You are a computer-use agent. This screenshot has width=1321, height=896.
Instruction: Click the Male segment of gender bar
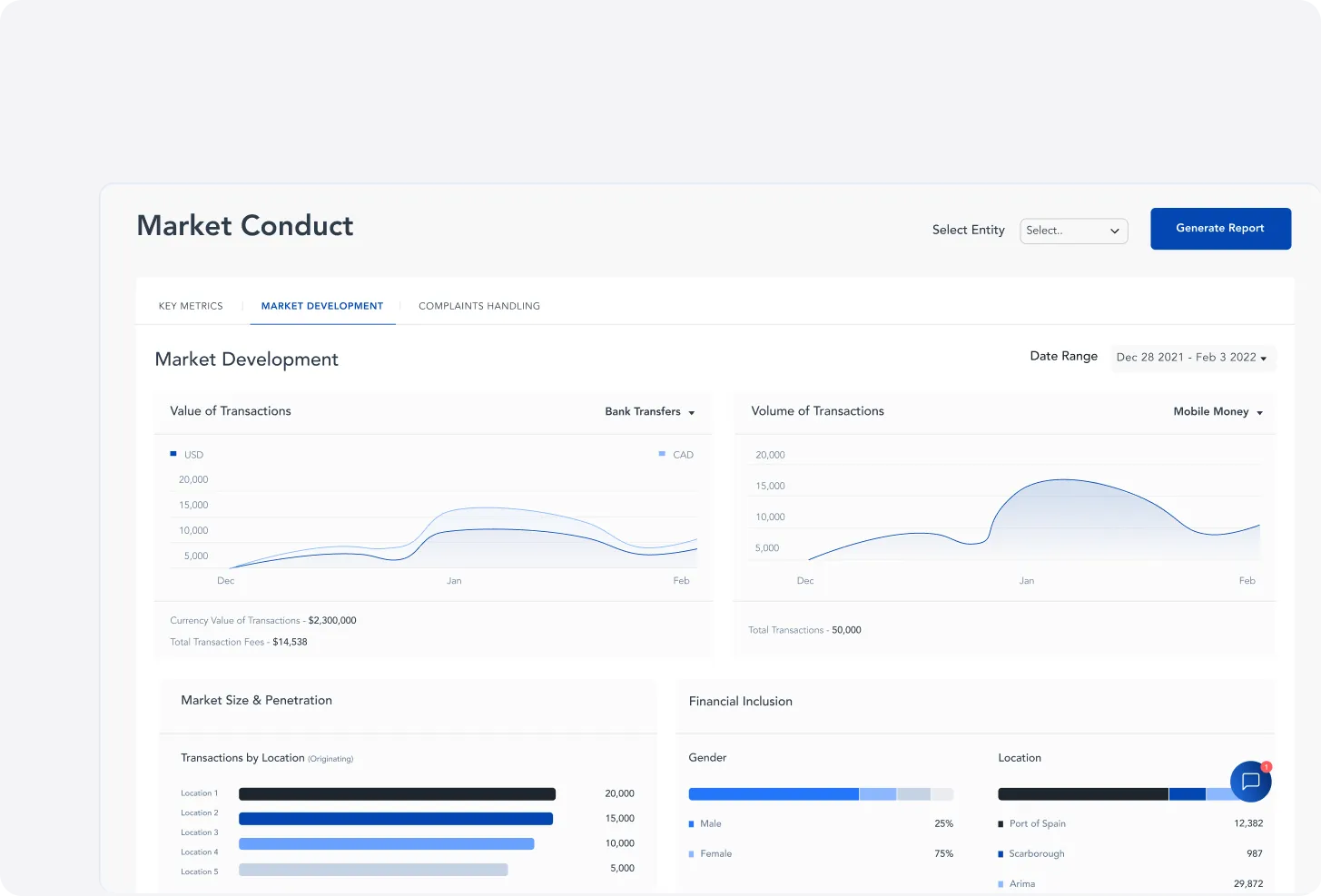point(774,794)
